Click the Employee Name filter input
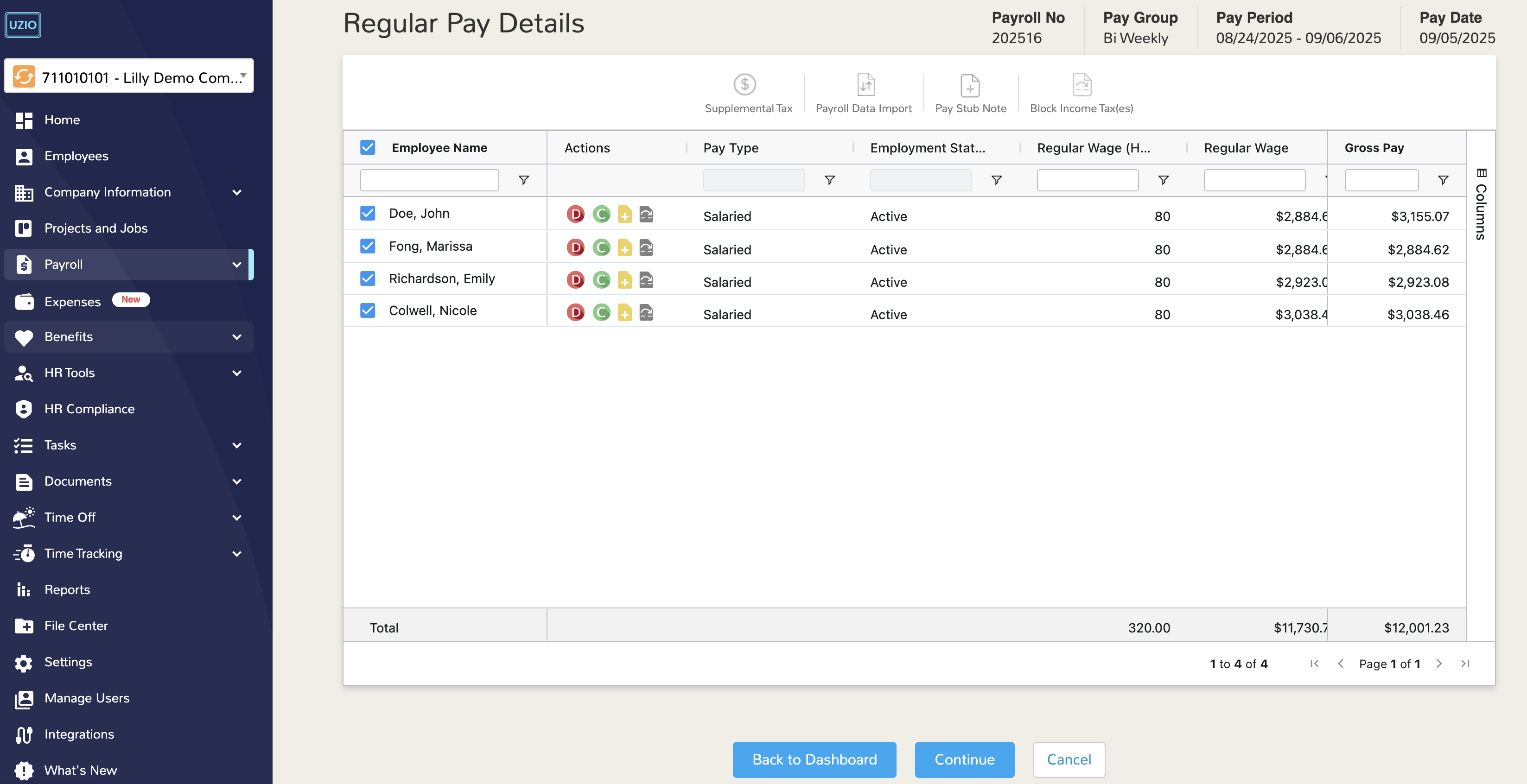The image size is (1527, 784). [429, 180]
